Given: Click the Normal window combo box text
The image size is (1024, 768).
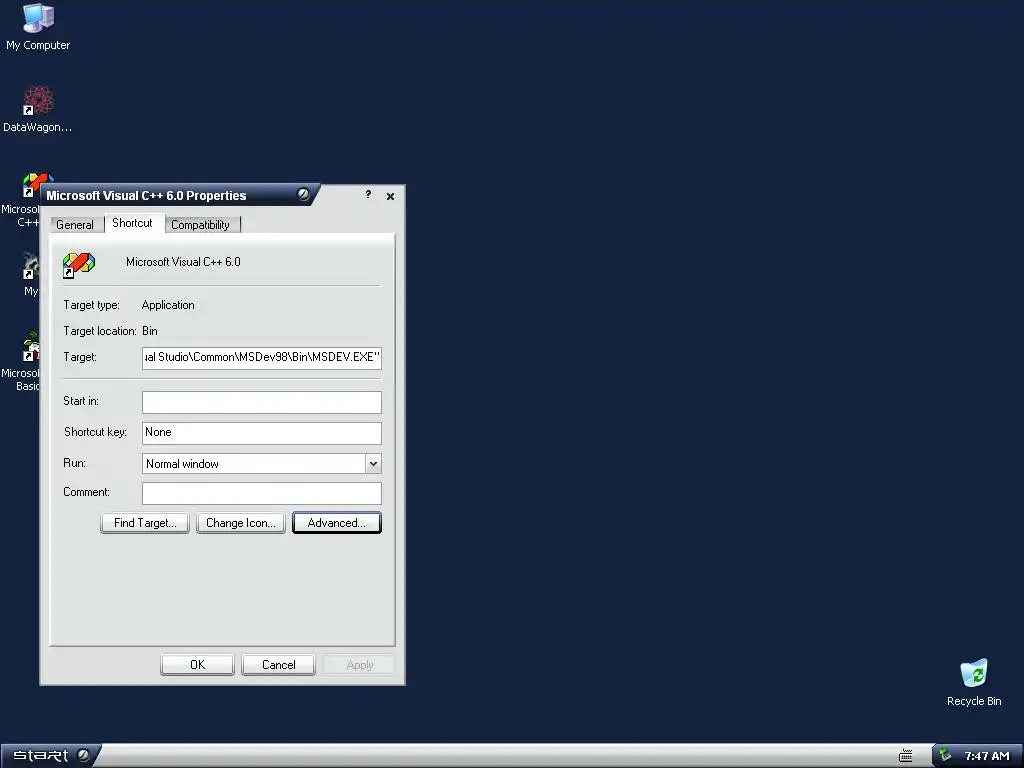Looking at the screenshot, I should [x=182, y=464].
